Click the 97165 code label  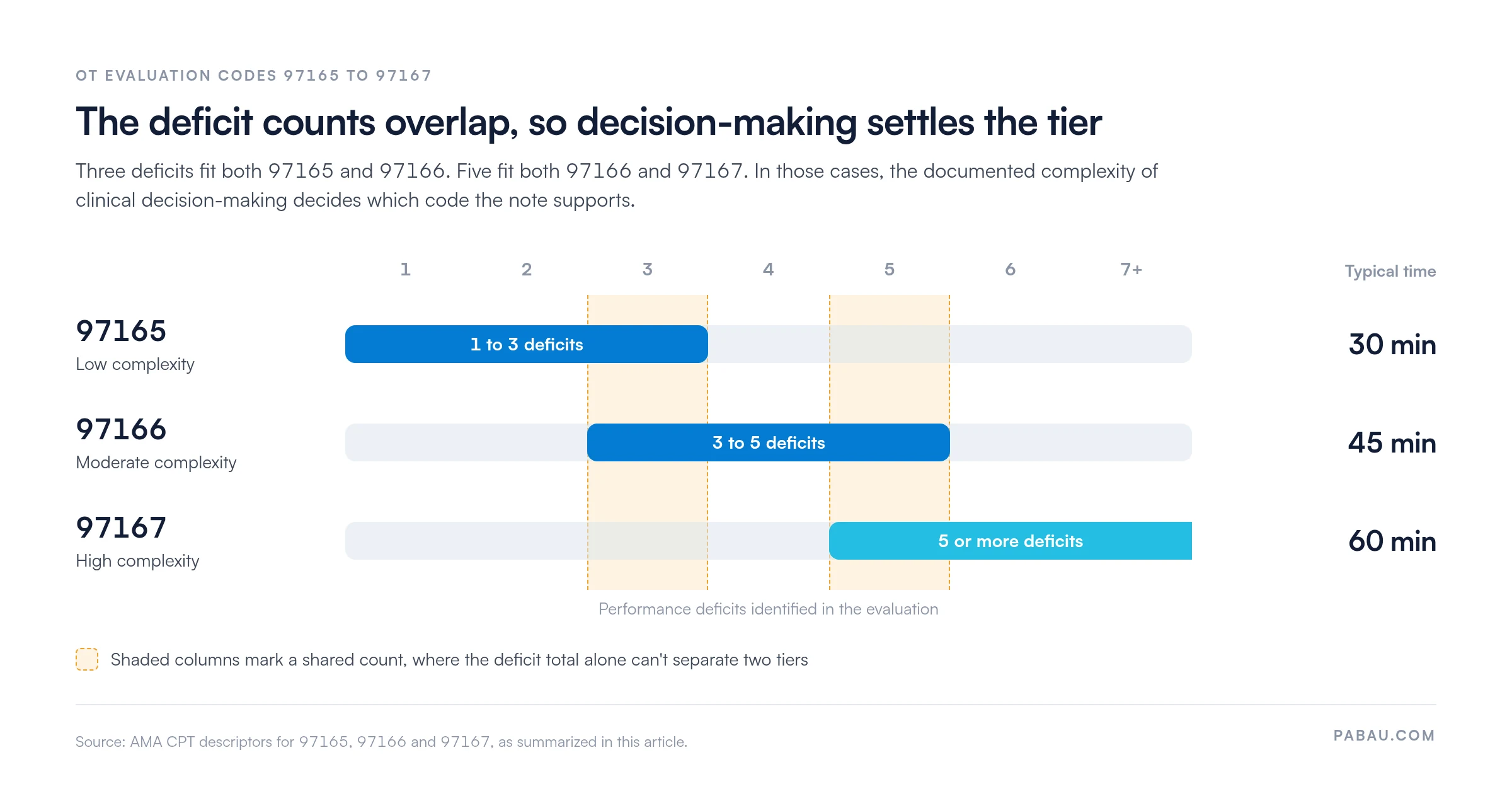pyautogui.click(x=121, y=331)
